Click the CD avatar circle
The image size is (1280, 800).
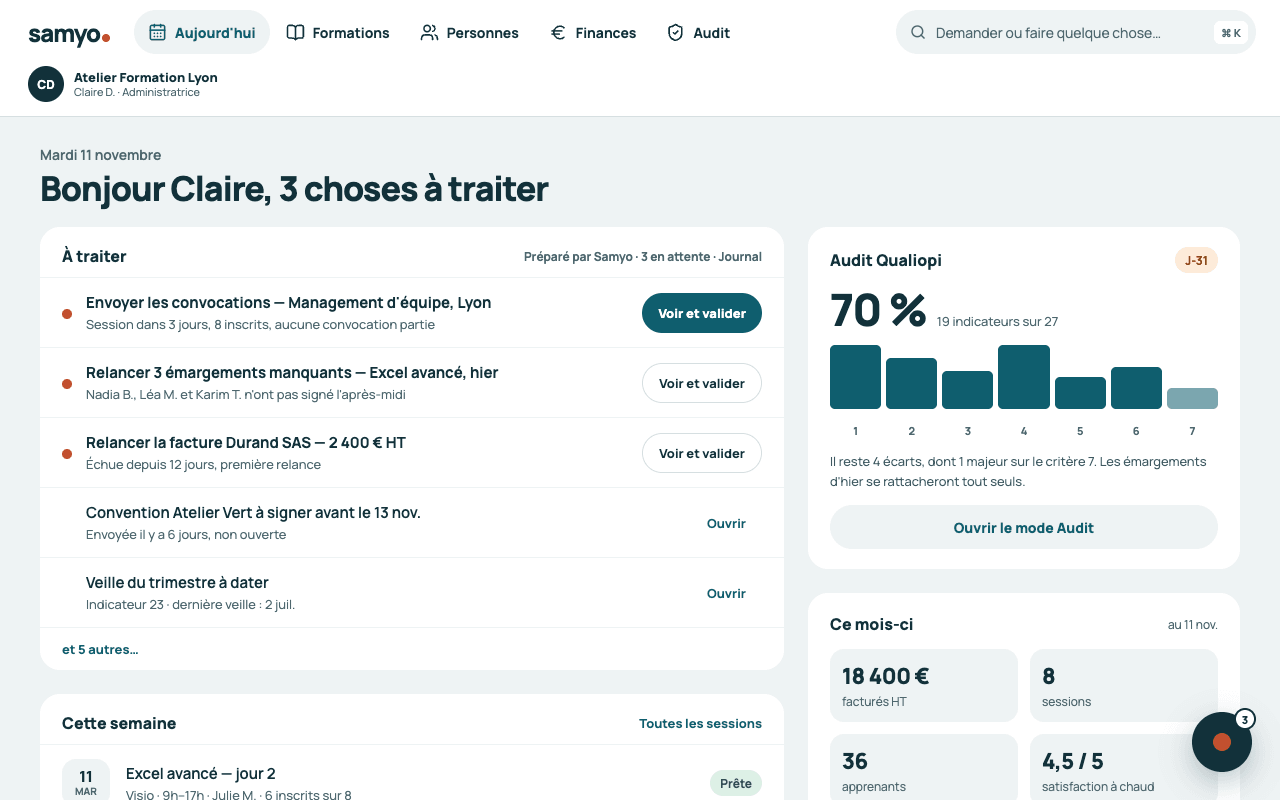46,84
